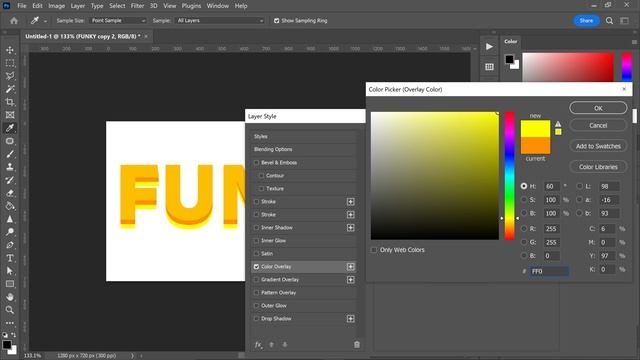This screenshot has width=640, height=360.
Task: Click Add to Swatches button
Action: point(598,146)
